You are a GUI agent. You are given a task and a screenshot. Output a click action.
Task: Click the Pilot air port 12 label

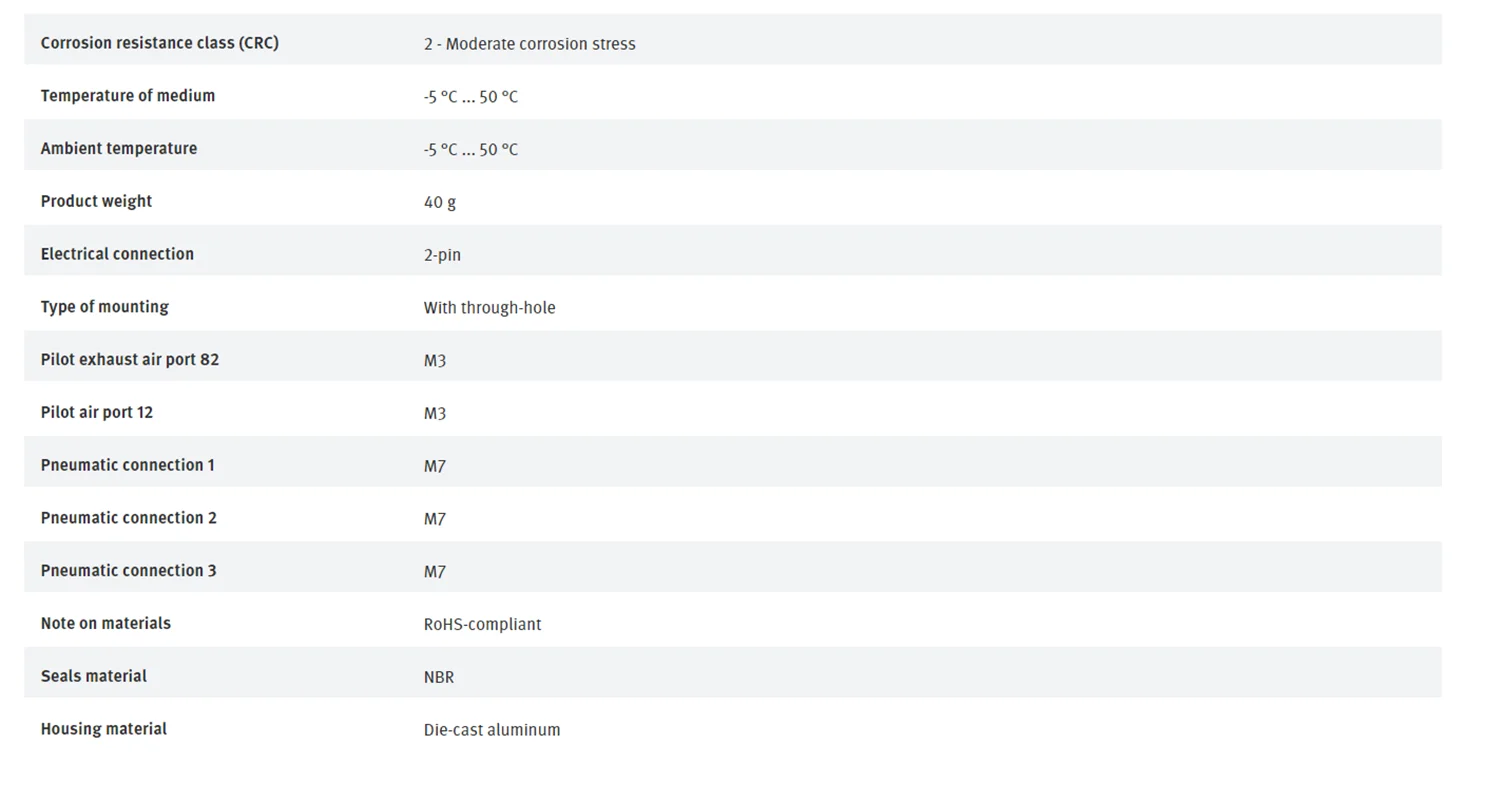point(96,413)
